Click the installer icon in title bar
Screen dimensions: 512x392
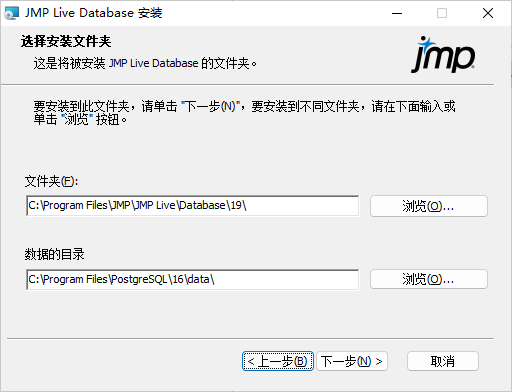click(x=12, y=13)
